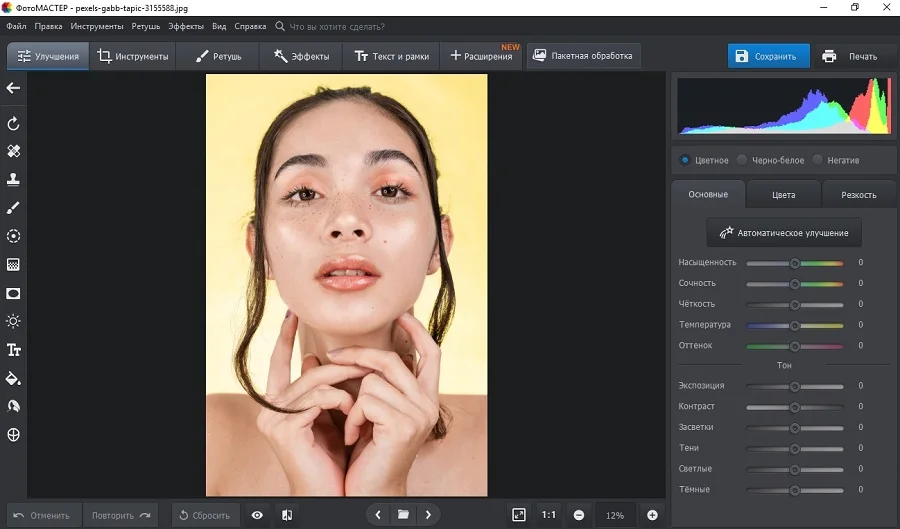Select the correction brush tool
Screen dimensions: 900x529
pos(13,208)
